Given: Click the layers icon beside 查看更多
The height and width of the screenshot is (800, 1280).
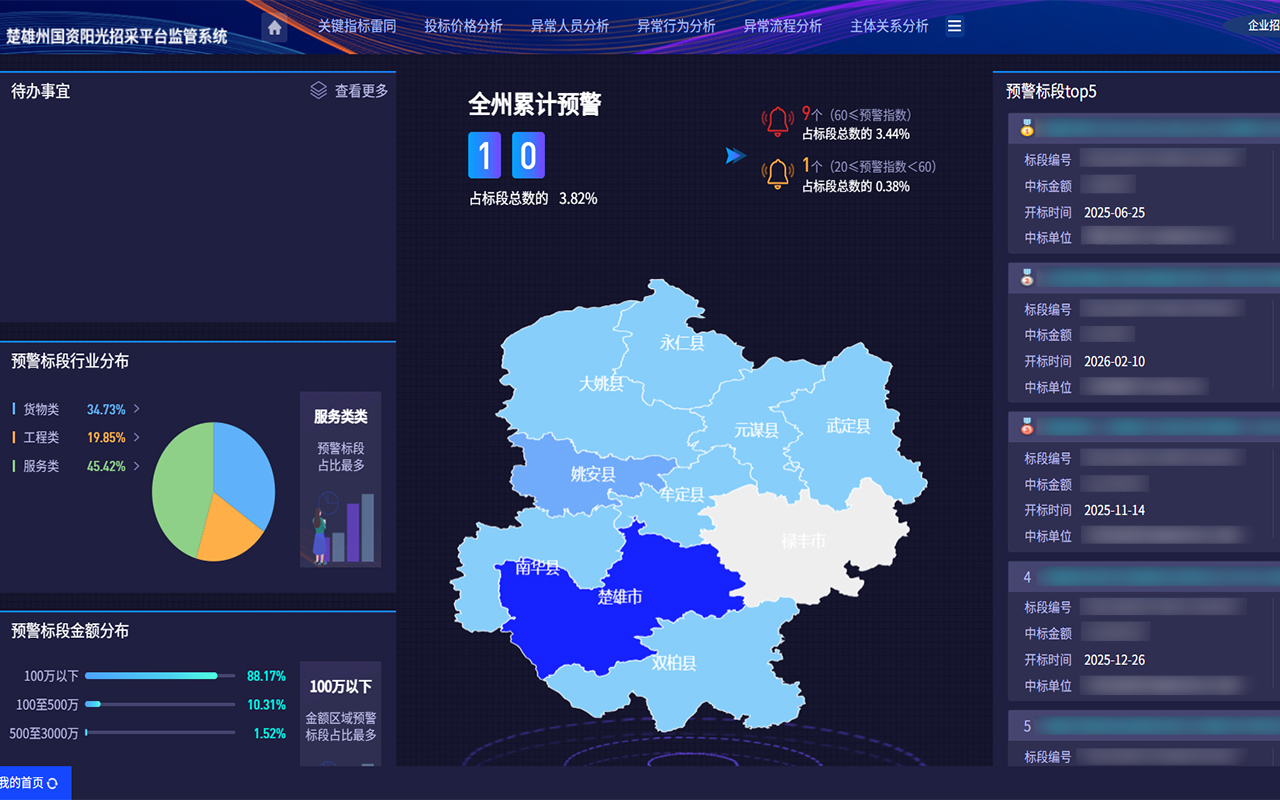Looking at the screenshot, I should point(318,90).
